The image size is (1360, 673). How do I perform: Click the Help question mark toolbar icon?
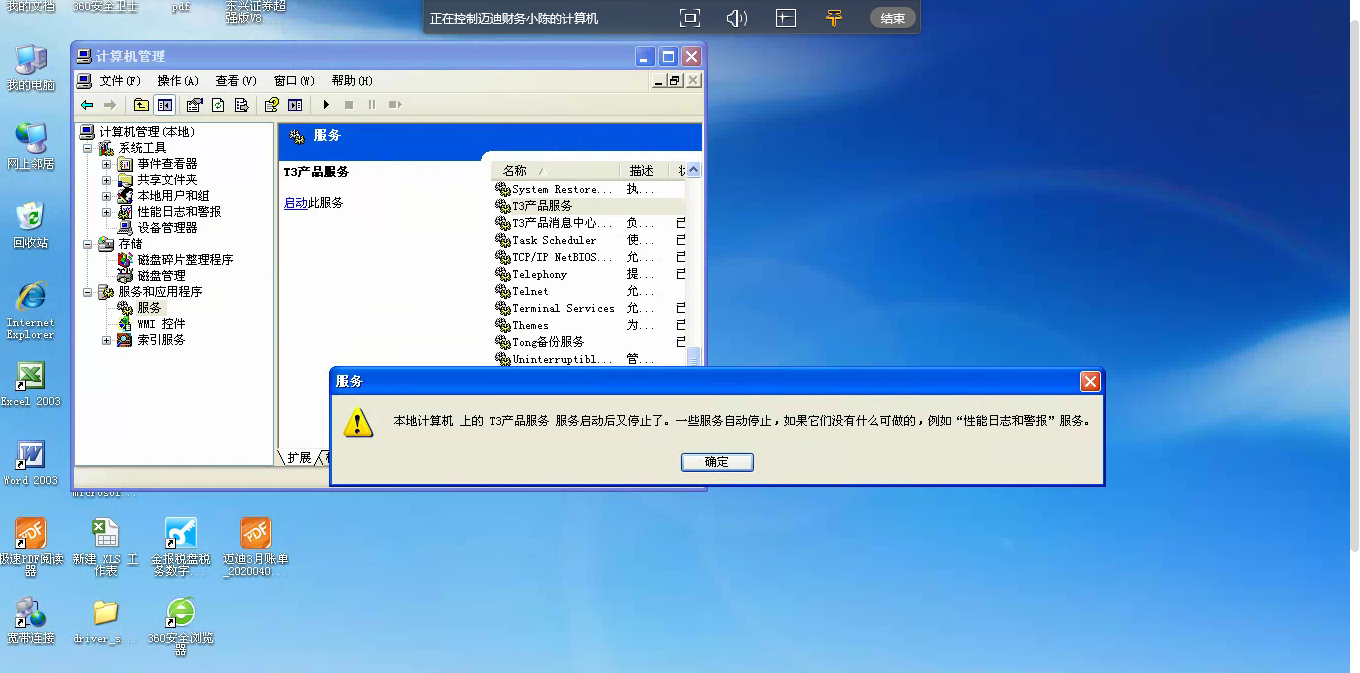coord(271,105)
